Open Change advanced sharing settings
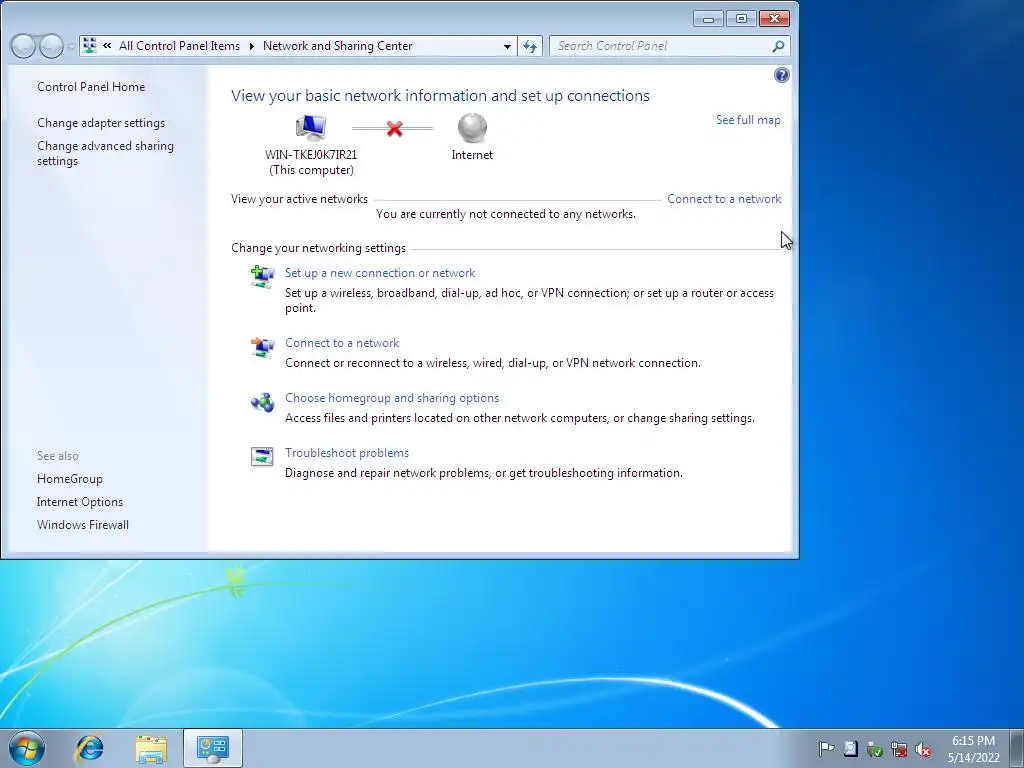The image size is (1024, 768). (105, 153)
